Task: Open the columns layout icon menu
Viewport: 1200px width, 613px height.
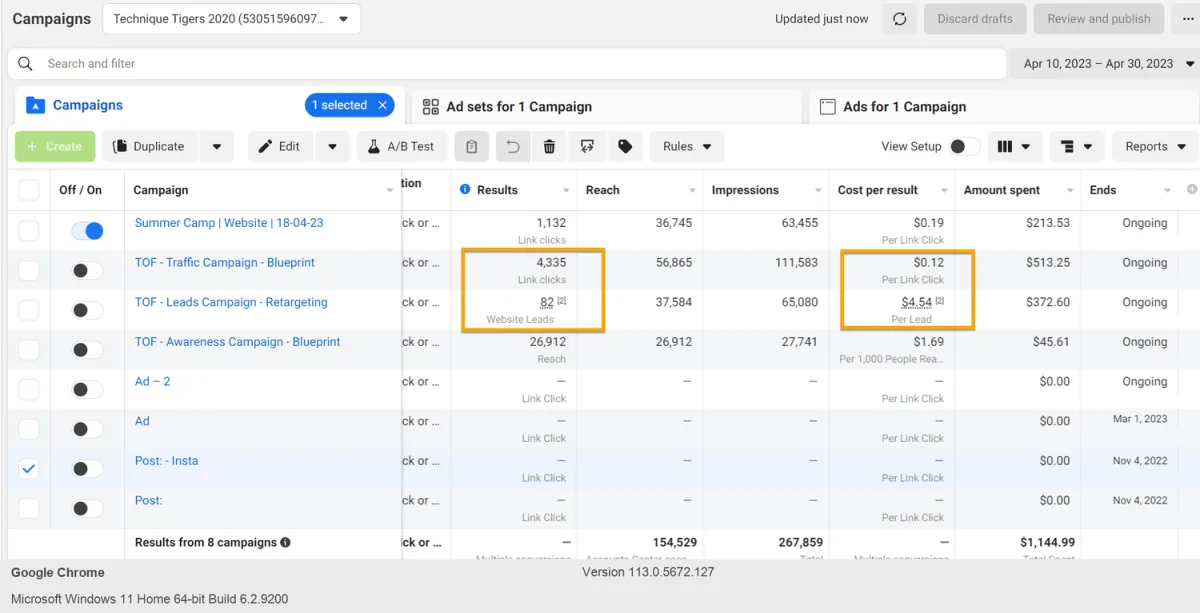Action: point(1014,147)
